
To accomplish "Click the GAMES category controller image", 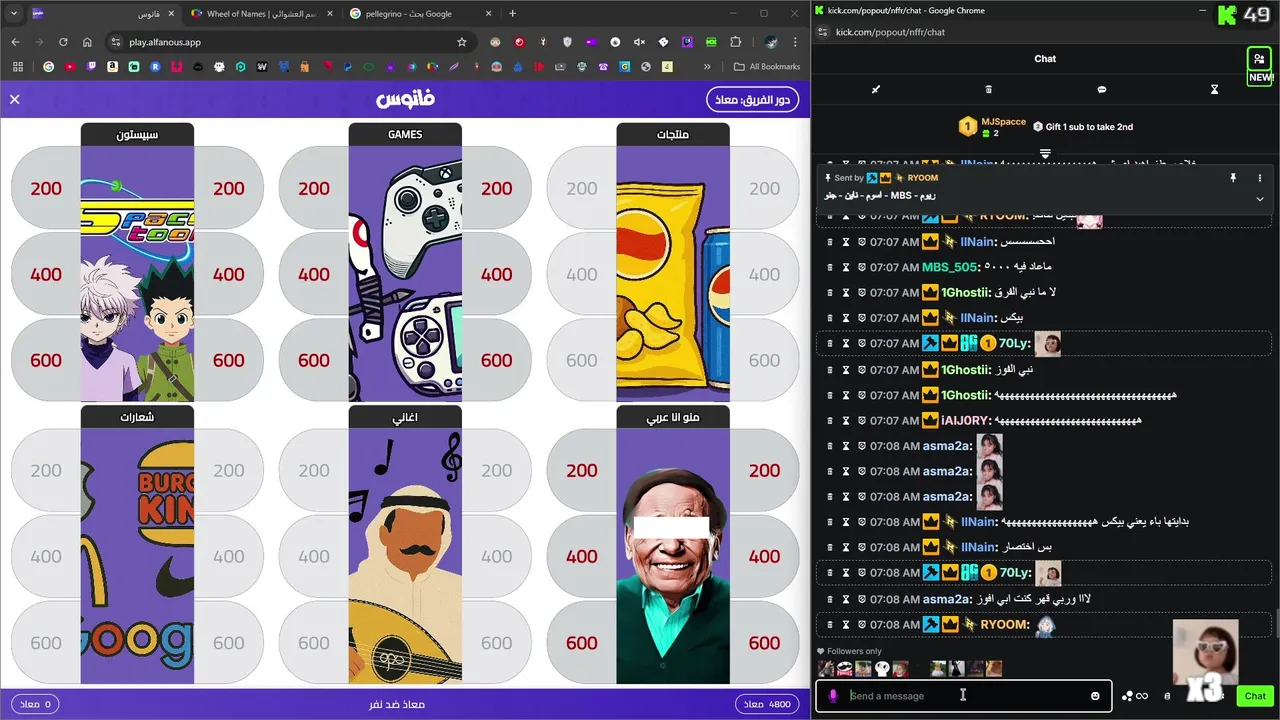I will tap(405, 274).
